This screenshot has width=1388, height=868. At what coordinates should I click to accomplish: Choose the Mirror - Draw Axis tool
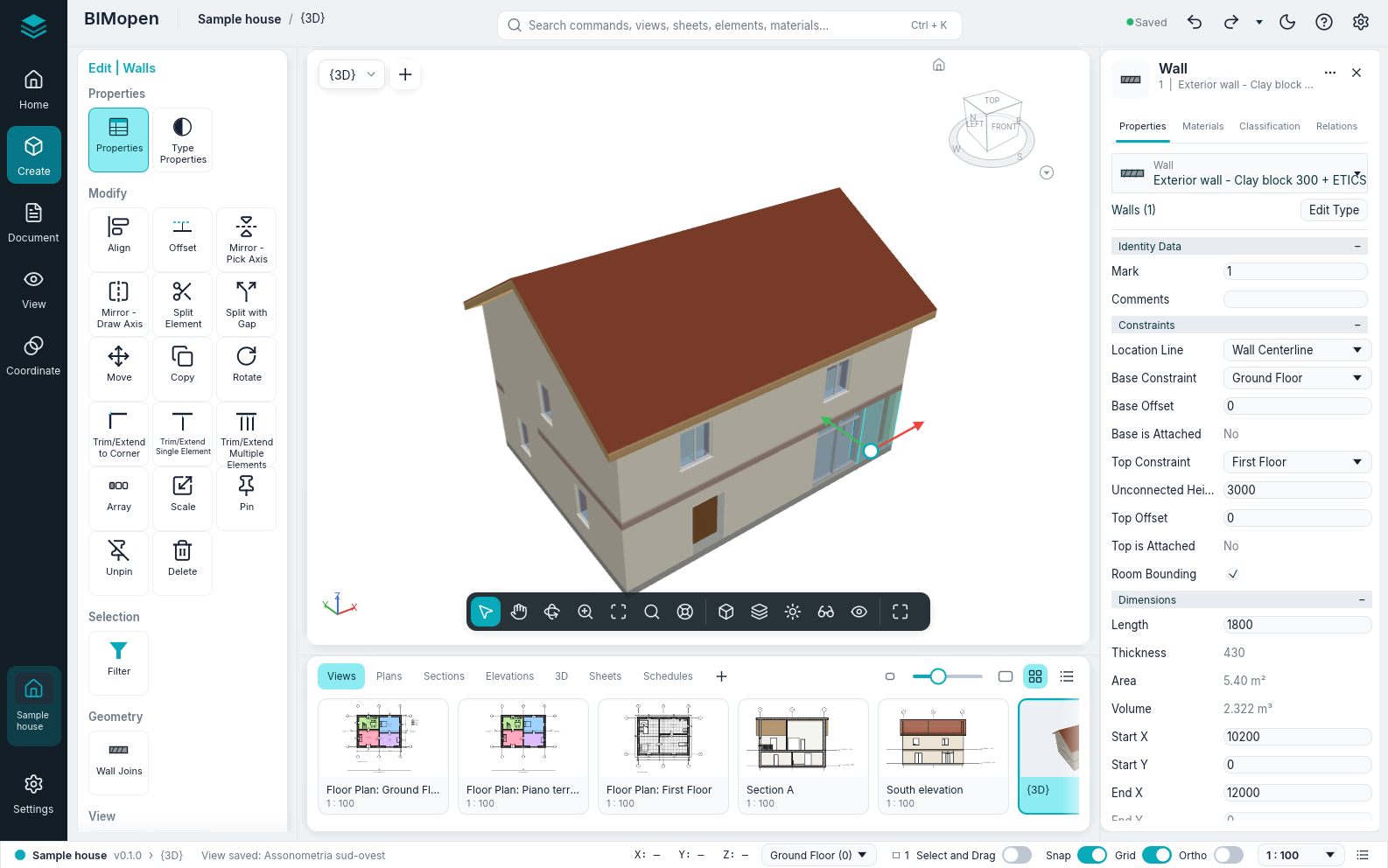(119, 304)
